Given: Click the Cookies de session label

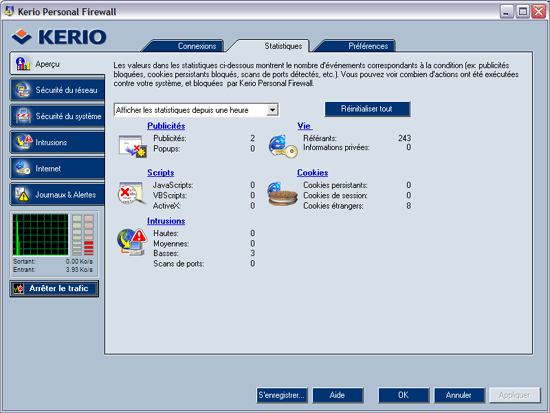Looking at the screenshot, I should tap(335, 195).
